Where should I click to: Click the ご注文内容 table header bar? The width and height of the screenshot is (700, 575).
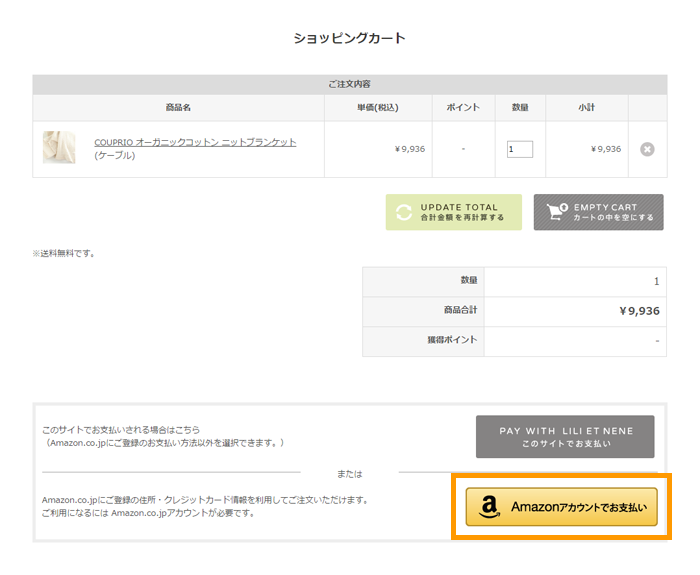pyautogui.click(x=349, y=84)
